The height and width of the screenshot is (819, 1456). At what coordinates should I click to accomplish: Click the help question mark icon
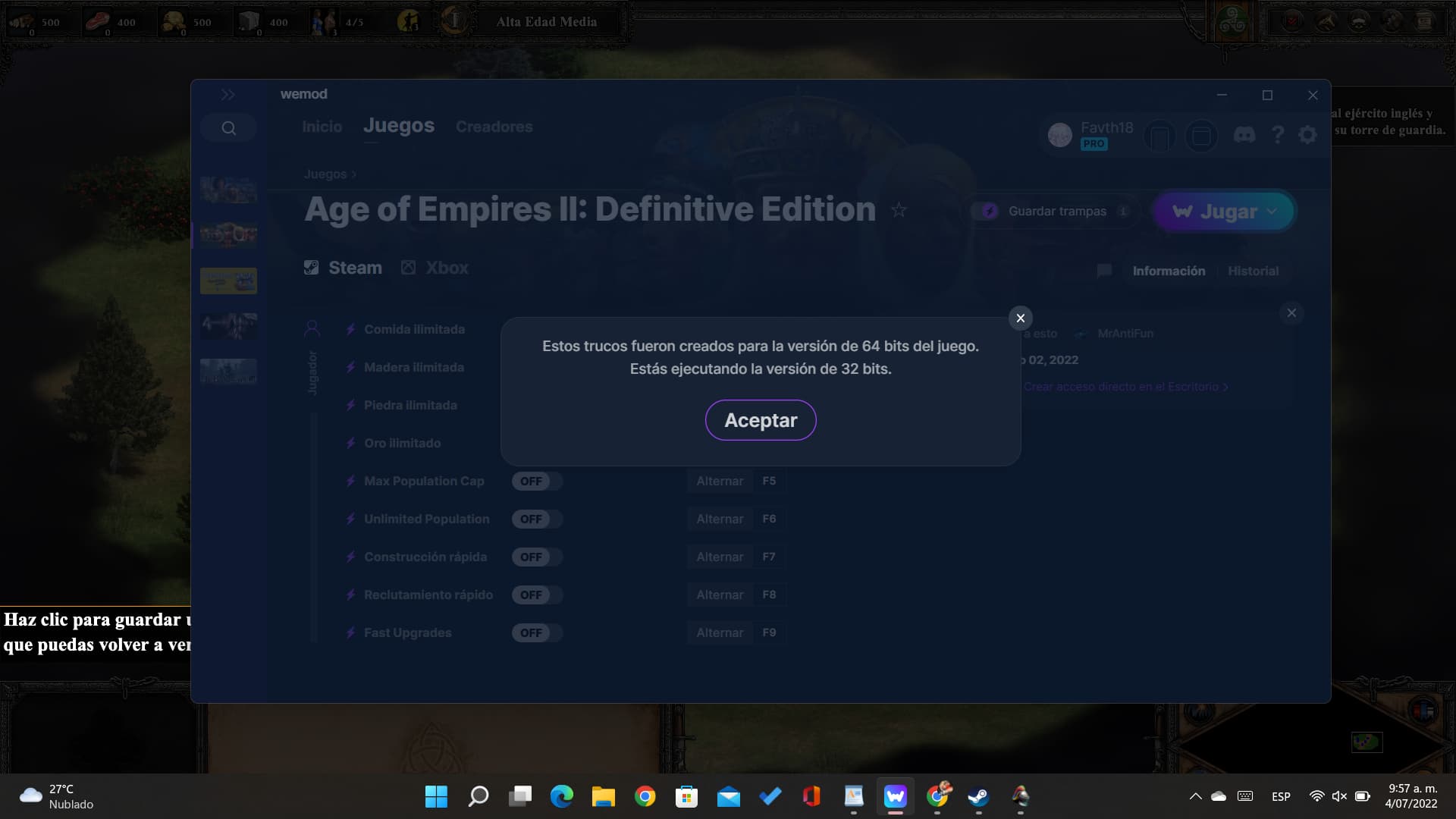[1277, 134]
